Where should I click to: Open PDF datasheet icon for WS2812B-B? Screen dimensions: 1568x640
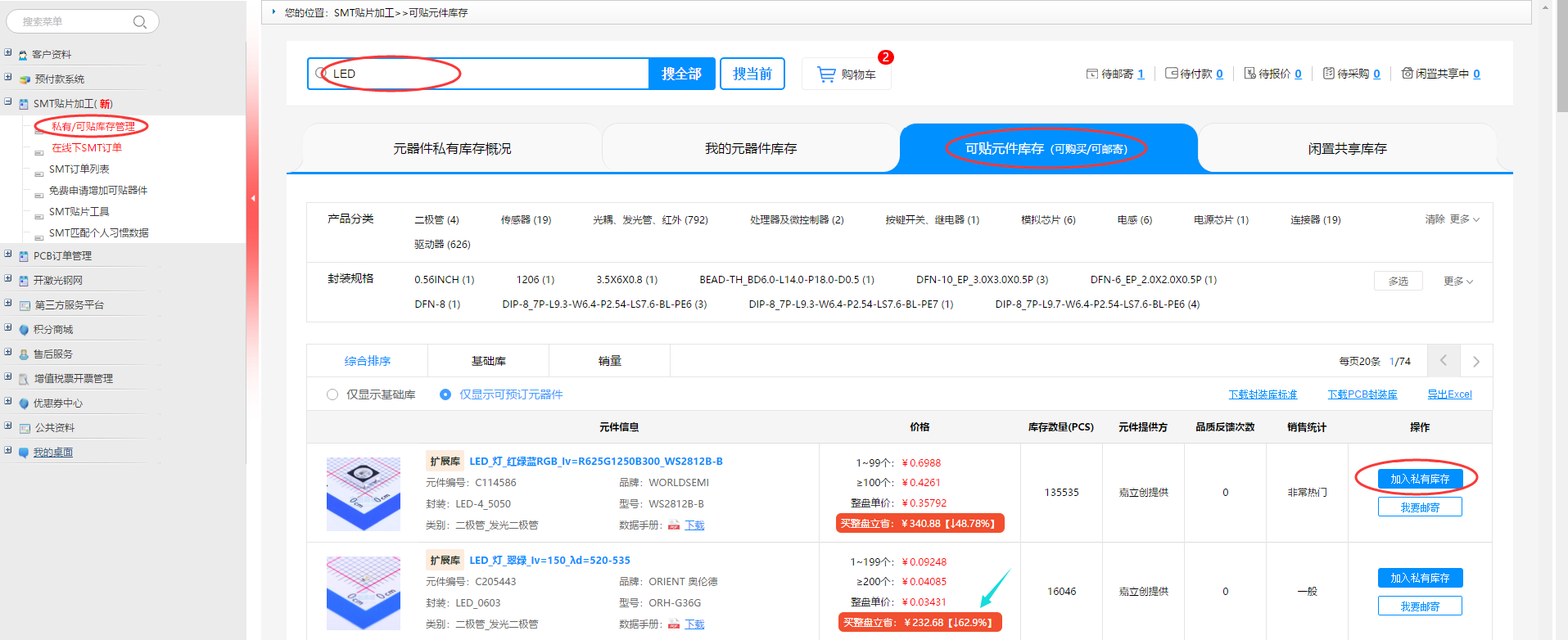coord(674,525)
